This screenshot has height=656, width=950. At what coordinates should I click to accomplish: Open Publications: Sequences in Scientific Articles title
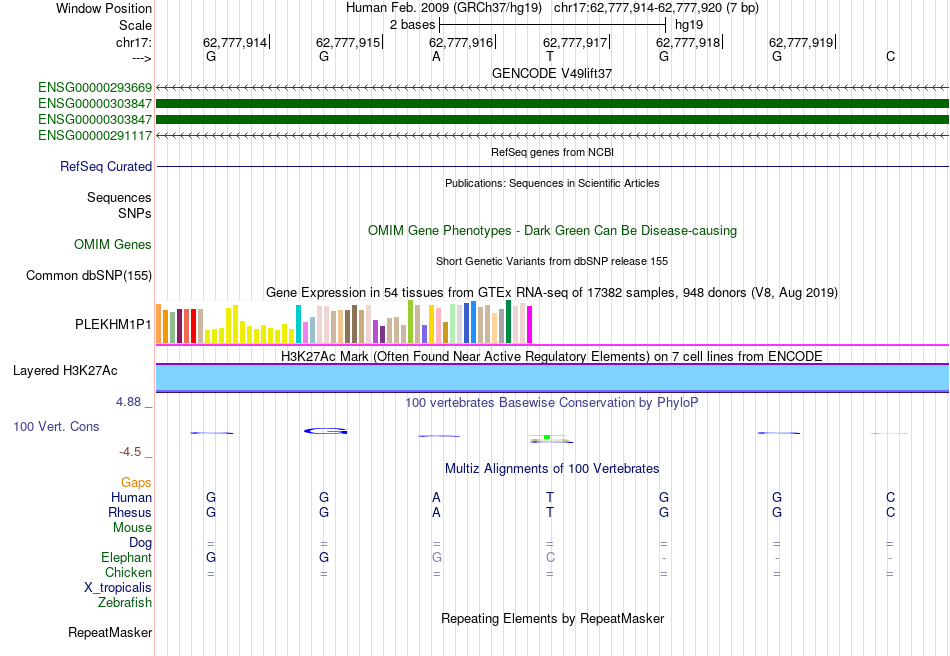click(552, 184)
